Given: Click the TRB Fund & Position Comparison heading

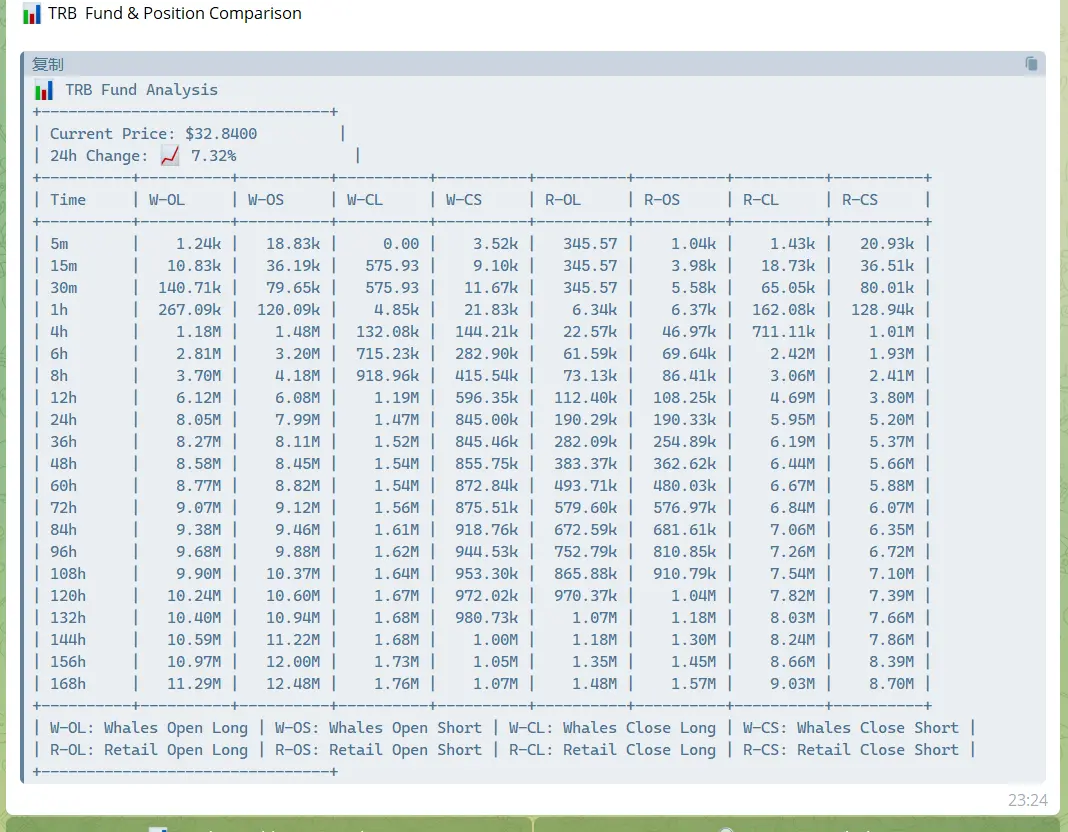Looking at the screenshot, I should click(x=174, y=14).
